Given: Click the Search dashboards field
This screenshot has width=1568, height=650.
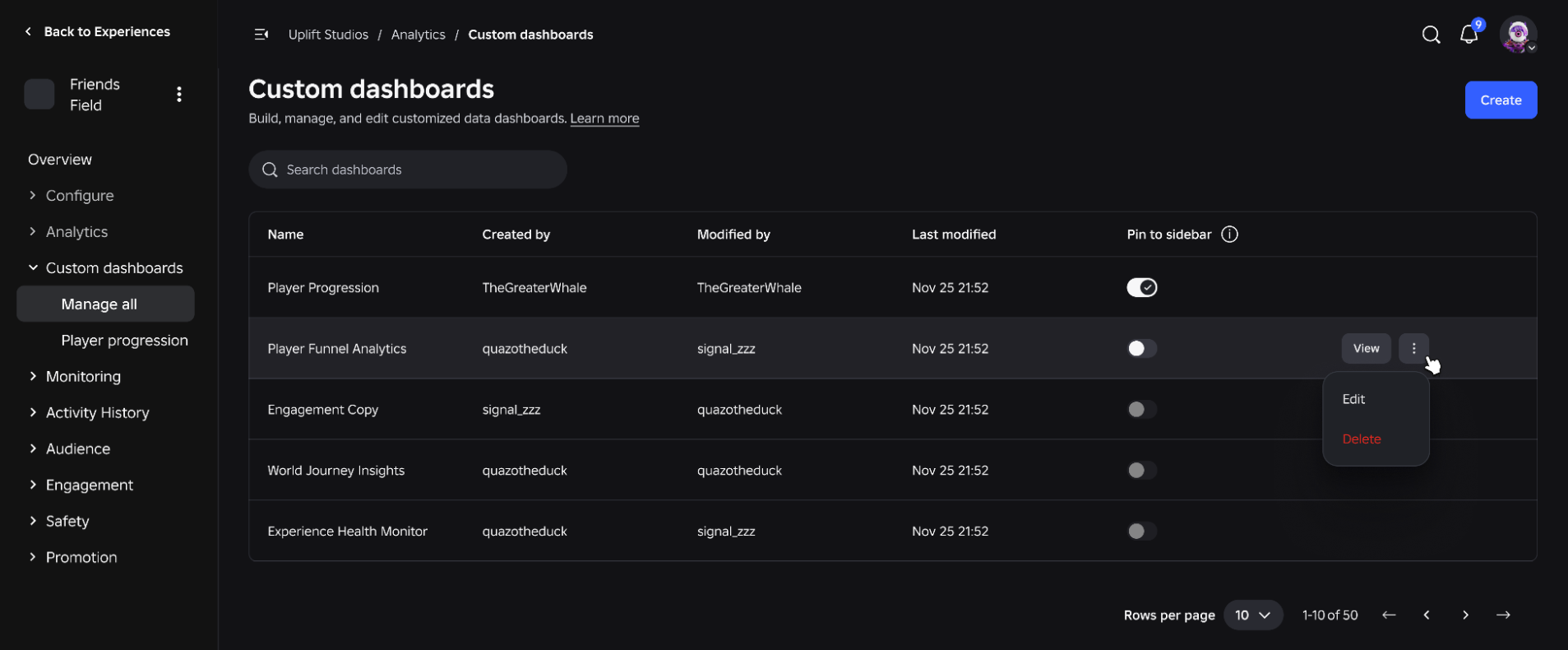Looking at the screenshot, I should click(408, 169).
